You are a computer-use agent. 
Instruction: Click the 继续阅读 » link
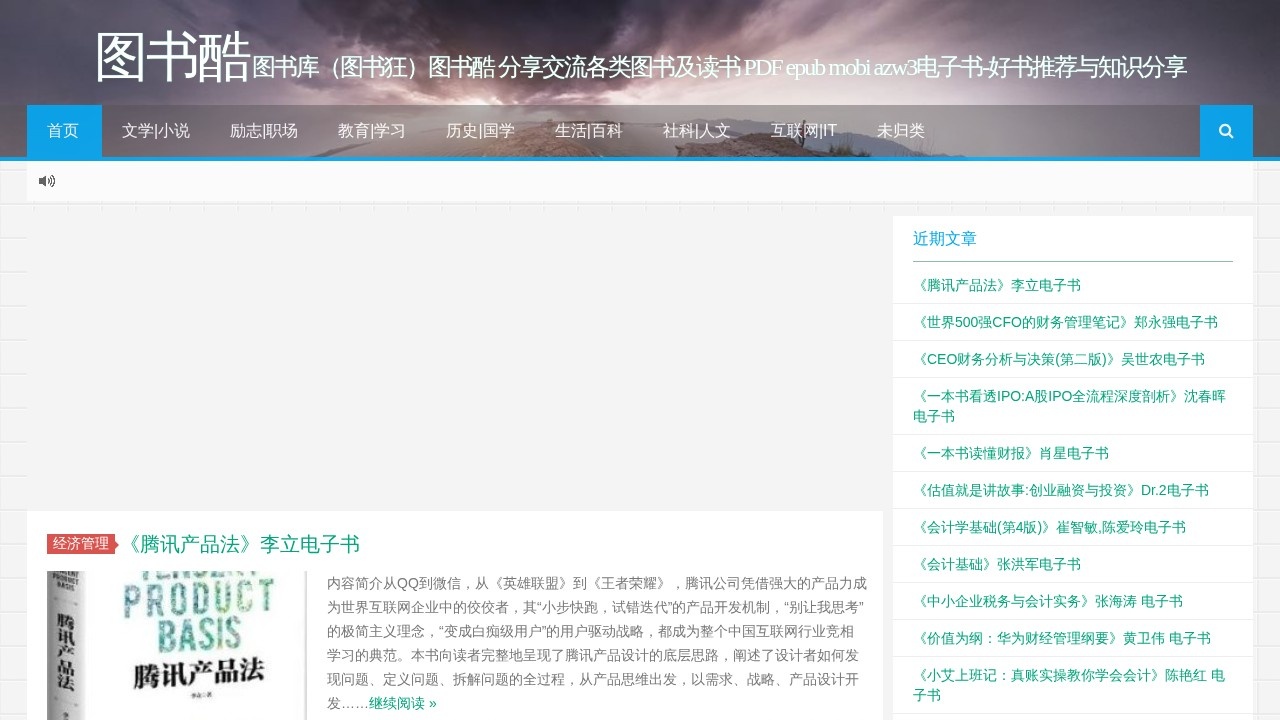click(x=398, y=703)
